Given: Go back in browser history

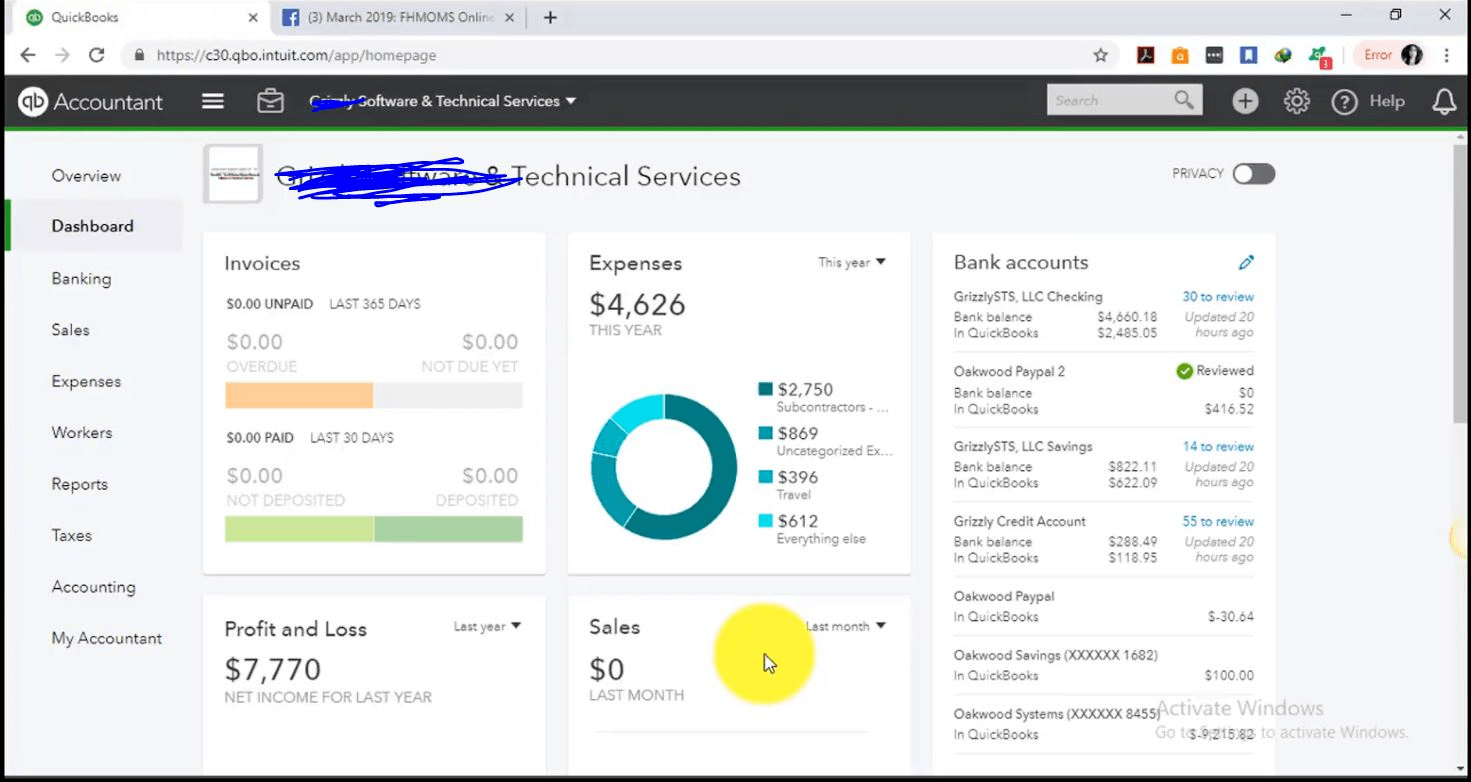Looking at the screenshot, I should (28, 55).
